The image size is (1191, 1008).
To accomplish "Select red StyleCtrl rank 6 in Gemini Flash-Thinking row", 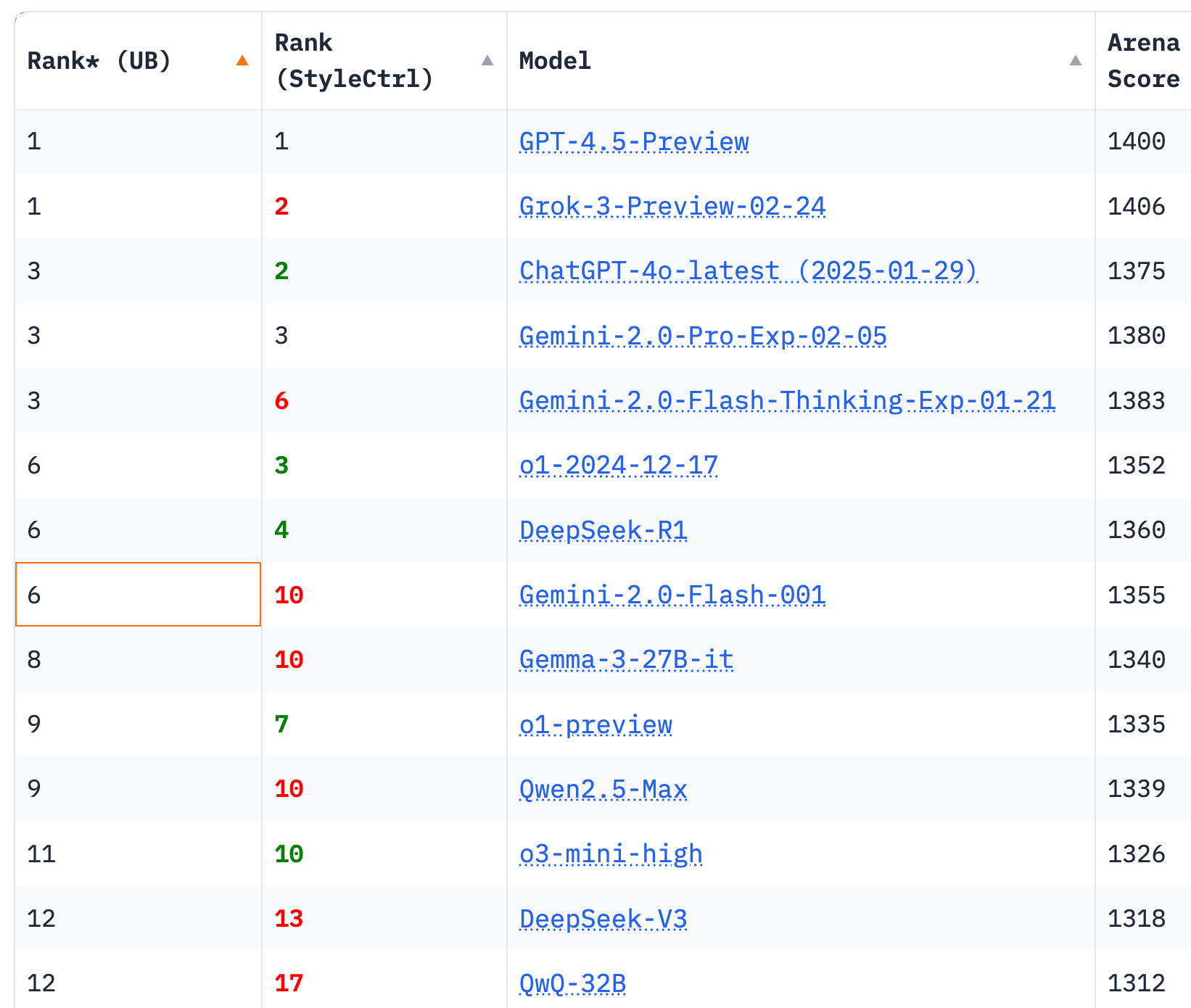I will point(281,400).
